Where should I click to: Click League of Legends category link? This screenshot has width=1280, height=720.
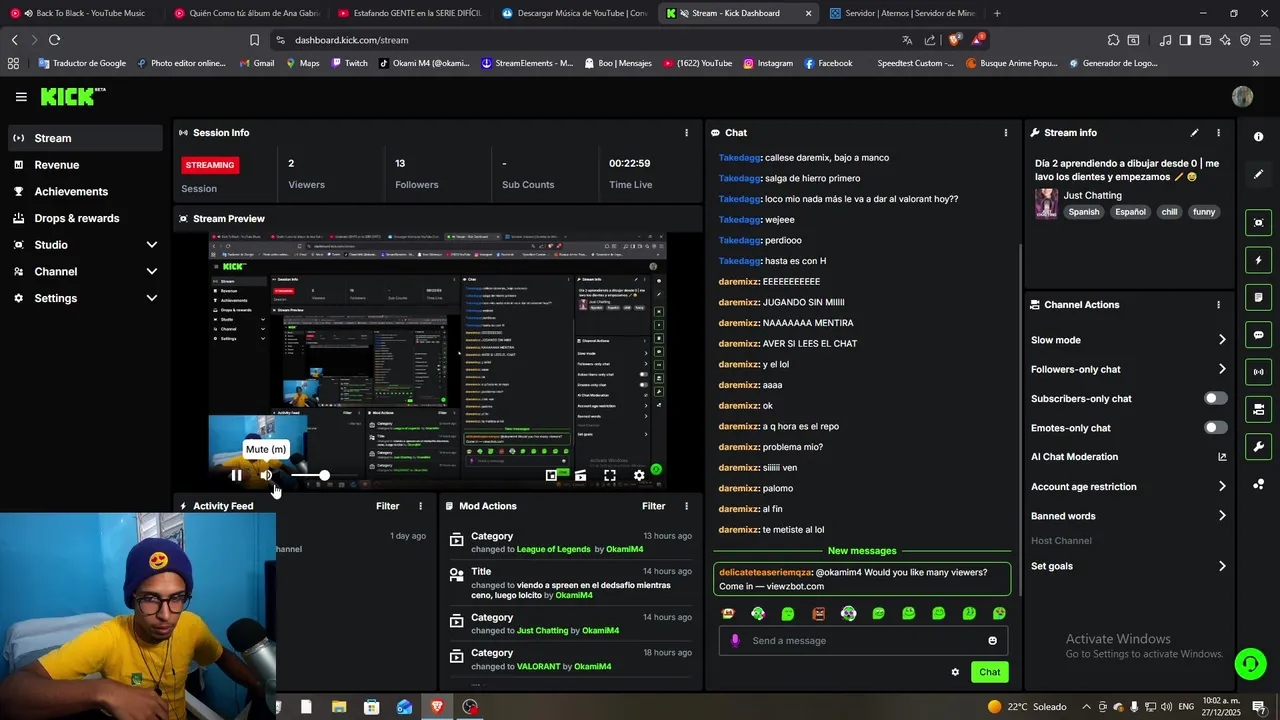pos(553,549)
